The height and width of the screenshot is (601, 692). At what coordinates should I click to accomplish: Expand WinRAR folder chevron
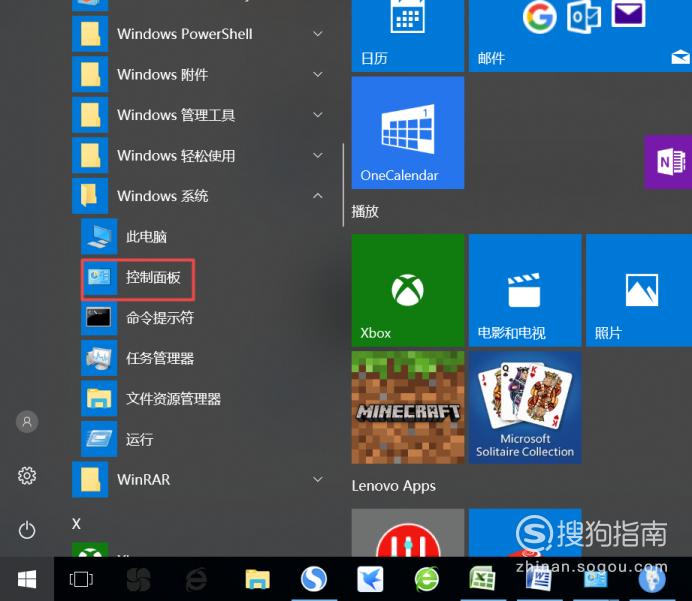pyautogui.click(x=318, y=479)
